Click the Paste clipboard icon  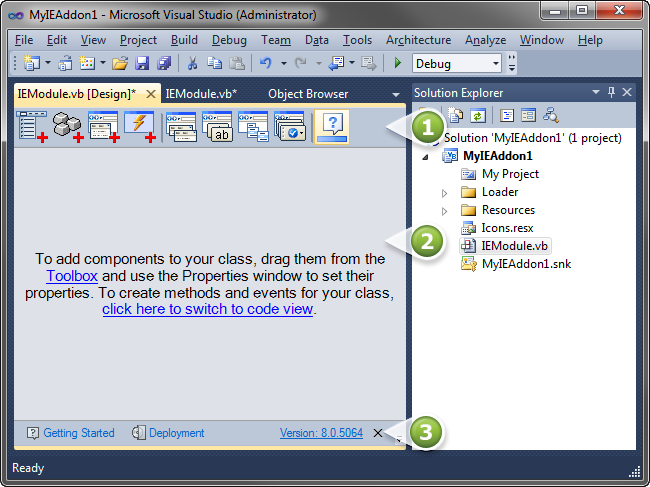tap(237, 63)
